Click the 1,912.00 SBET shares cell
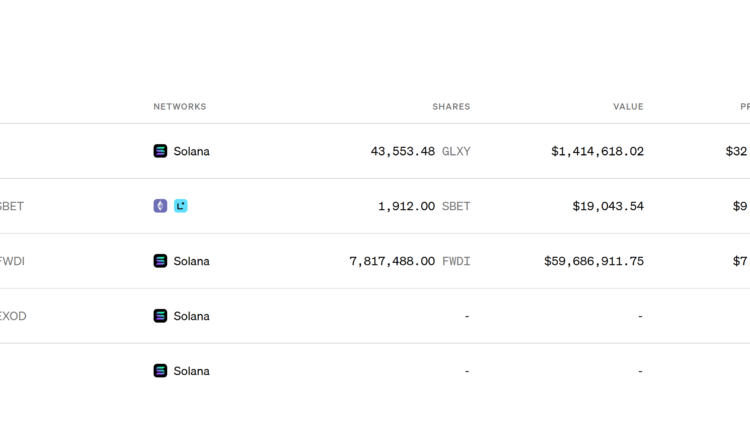Image resolution: width=750 pixels, height=430 pixels. [x=424, y=206]
